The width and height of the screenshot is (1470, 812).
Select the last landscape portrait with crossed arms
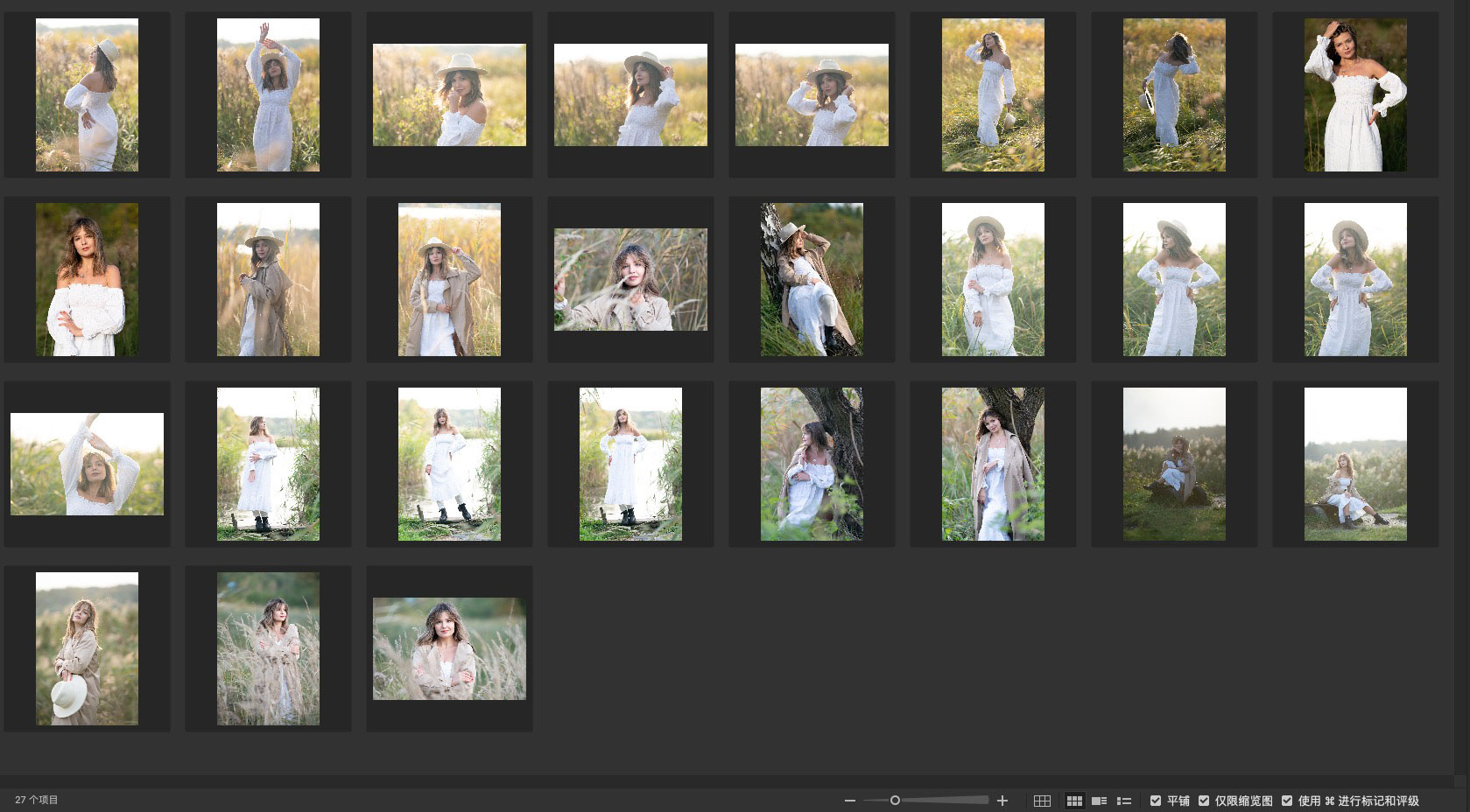tap(449, 648)
